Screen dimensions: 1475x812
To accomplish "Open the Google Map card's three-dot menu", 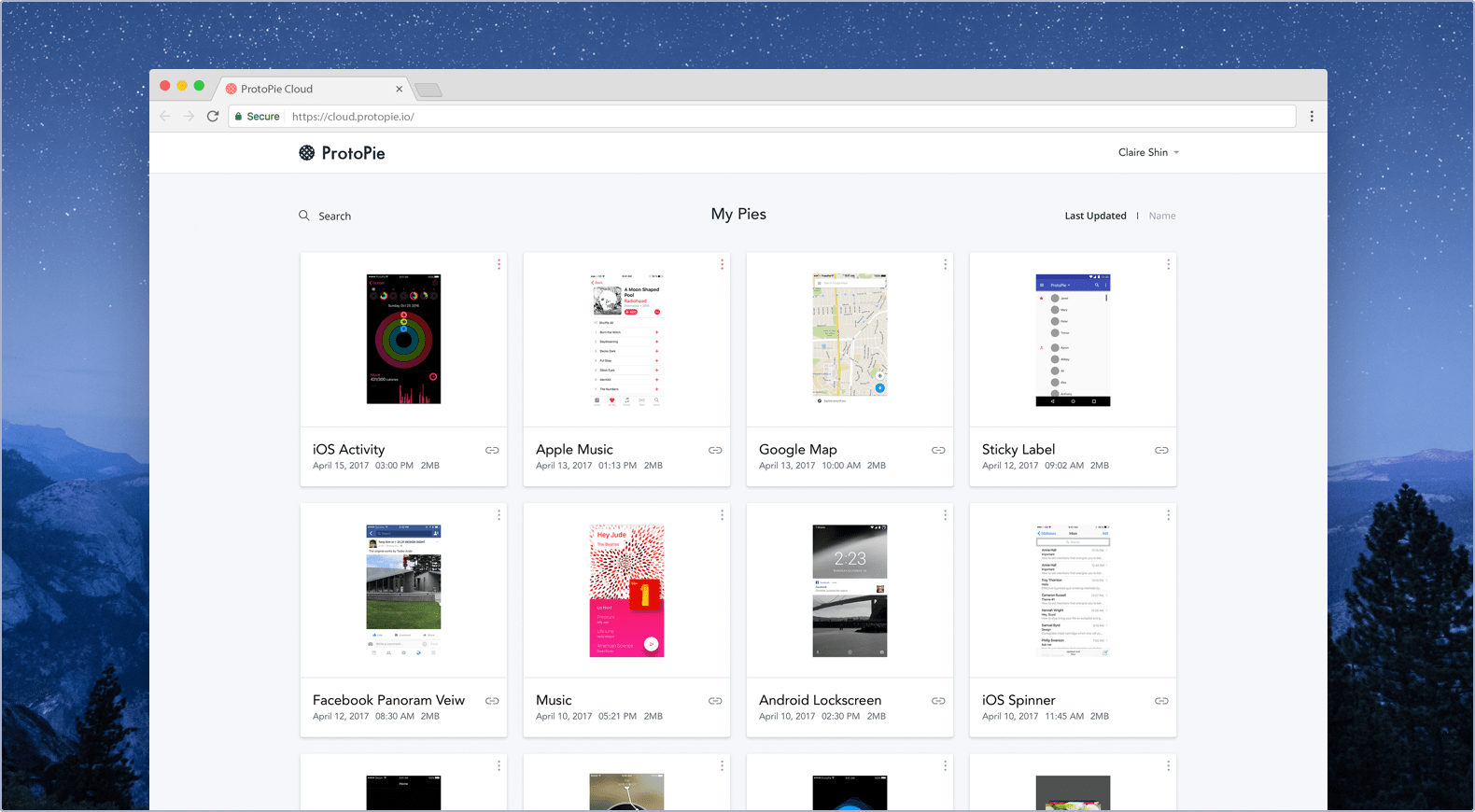I will coord(945,264).
